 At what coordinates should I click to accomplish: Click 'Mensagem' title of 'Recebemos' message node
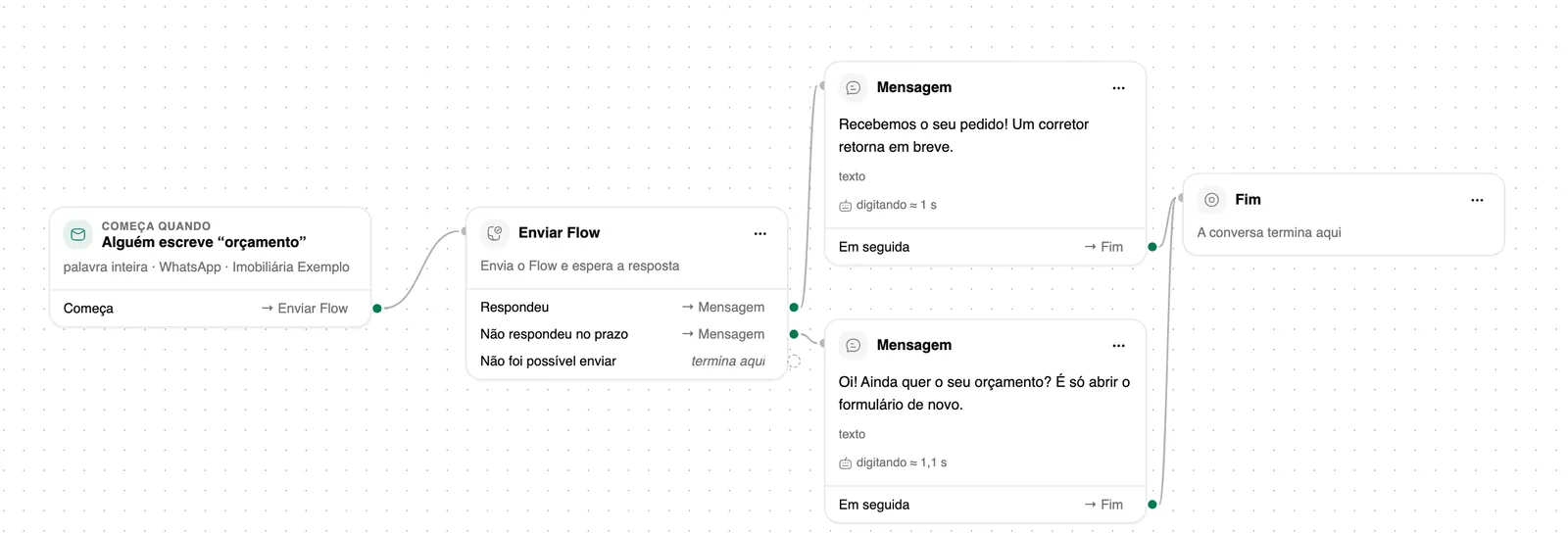pyautogui.click(x=913, y=87)
